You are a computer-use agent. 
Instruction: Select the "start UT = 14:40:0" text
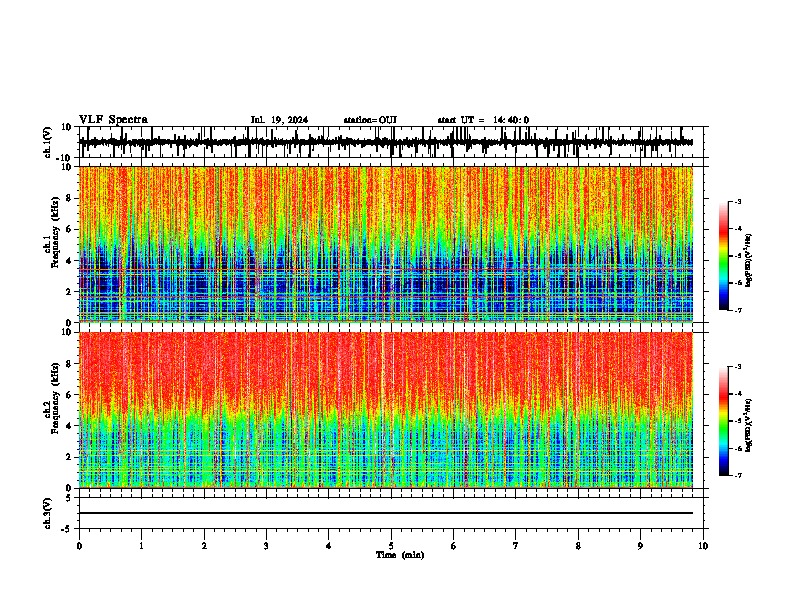[x=483, y=120]
